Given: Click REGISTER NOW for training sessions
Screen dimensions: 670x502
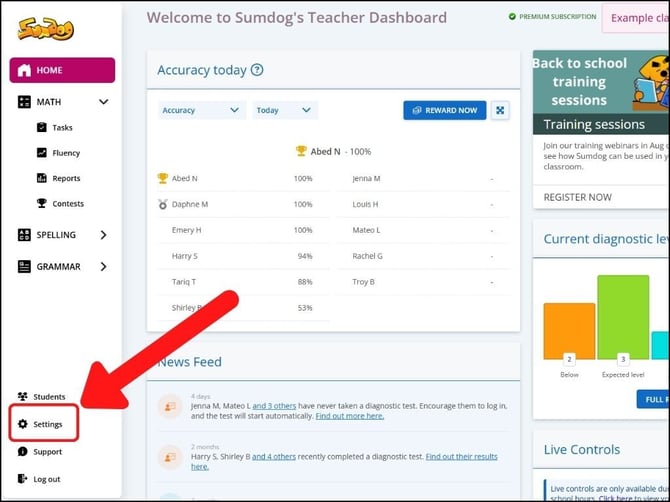Looking at the screenshot, I should click(577, 197).
